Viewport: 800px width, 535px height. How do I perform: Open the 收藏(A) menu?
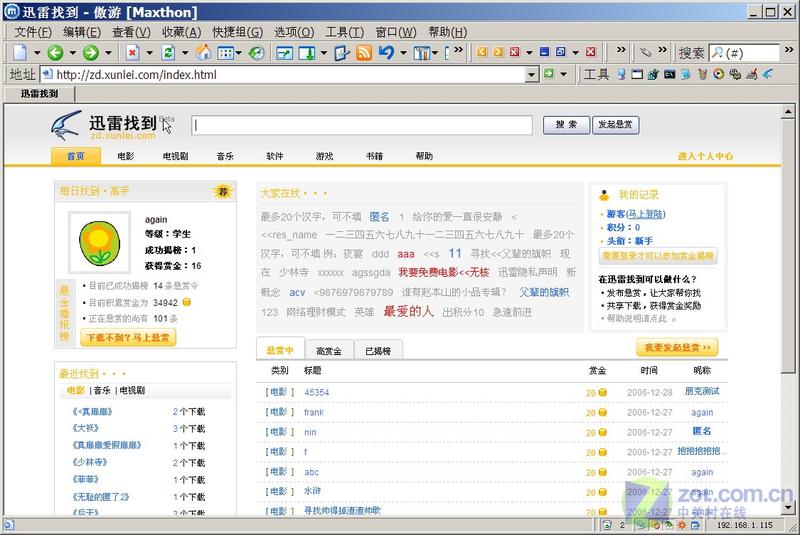click(x=181, y=32)
